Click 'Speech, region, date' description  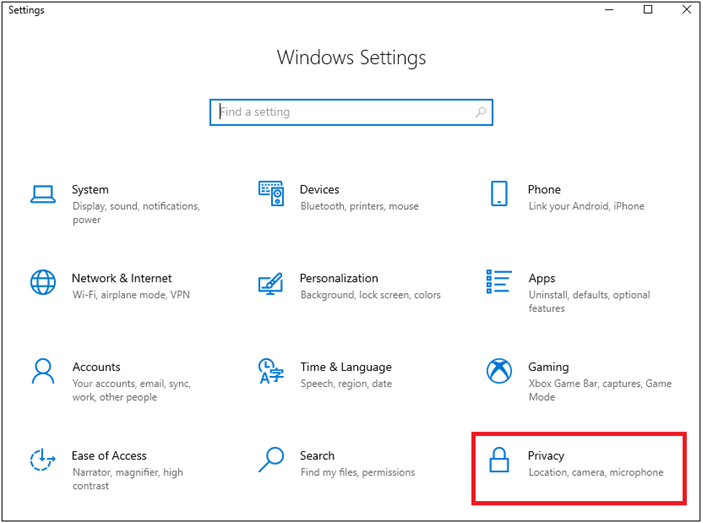tap(346, 384)
